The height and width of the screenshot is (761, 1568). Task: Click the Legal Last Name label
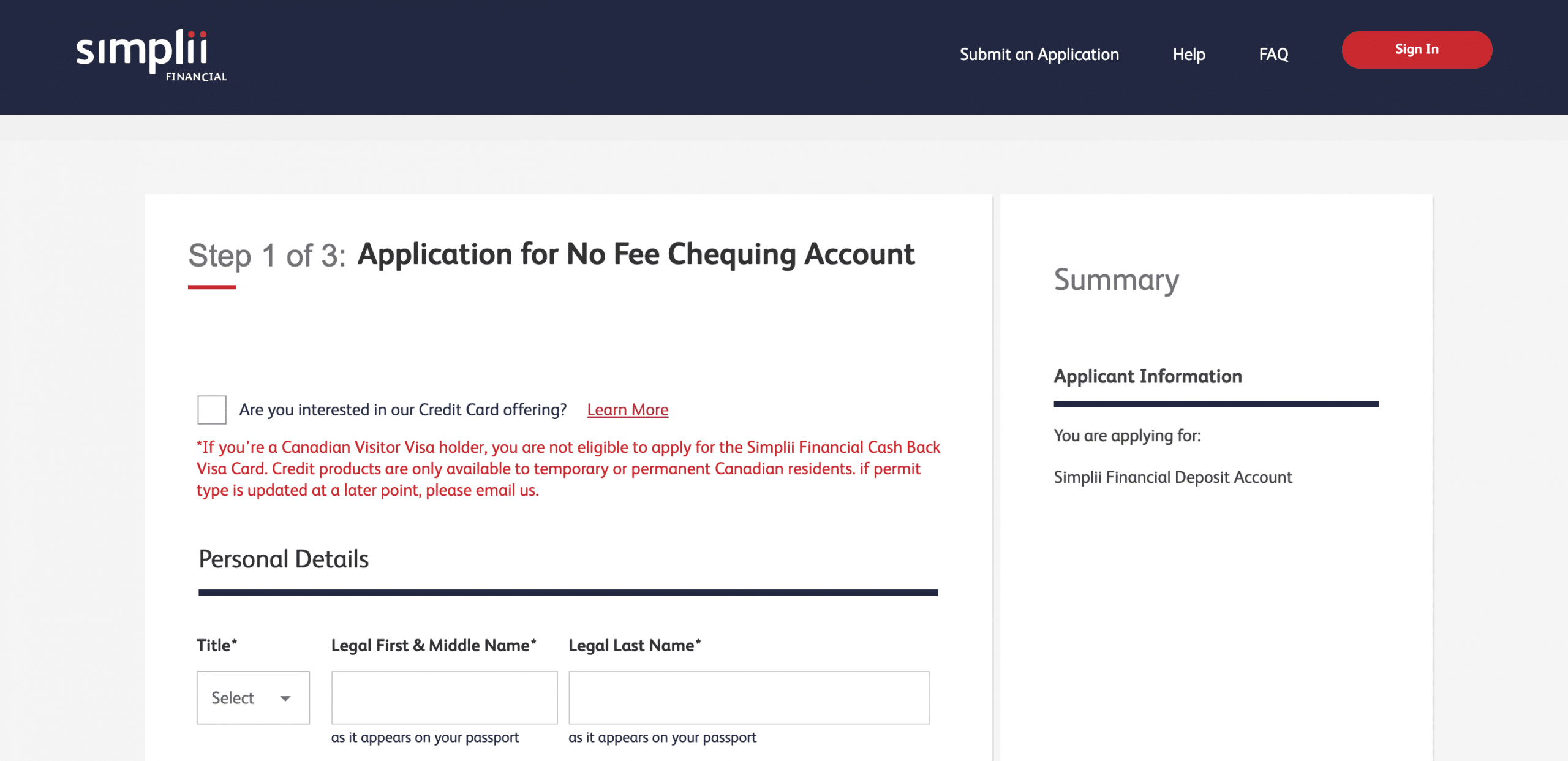pos(634,645)
